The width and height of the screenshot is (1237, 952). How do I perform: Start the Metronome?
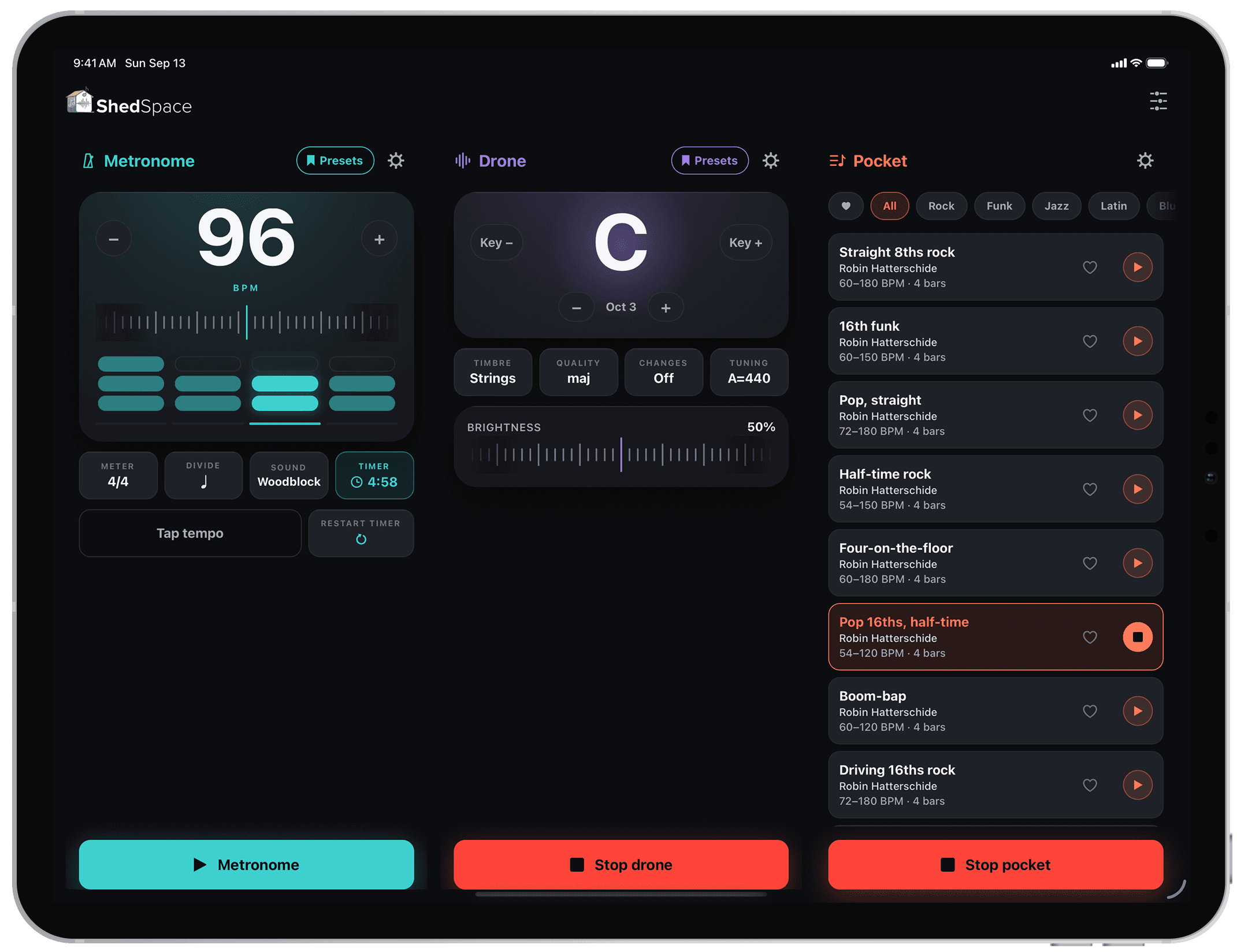tap(247, 865)
